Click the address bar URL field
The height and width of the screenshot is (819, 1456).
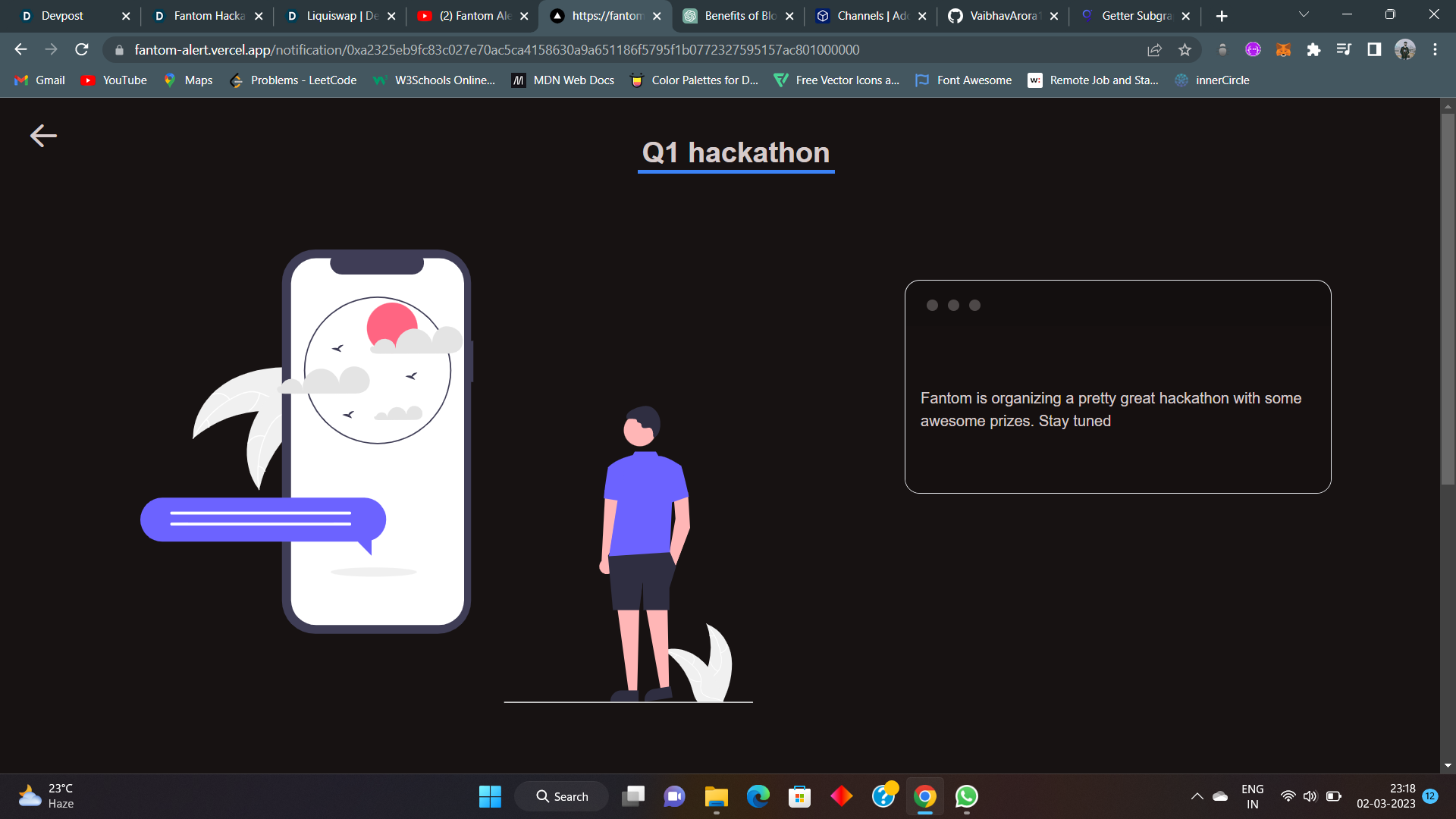click(x=497, y=50)
